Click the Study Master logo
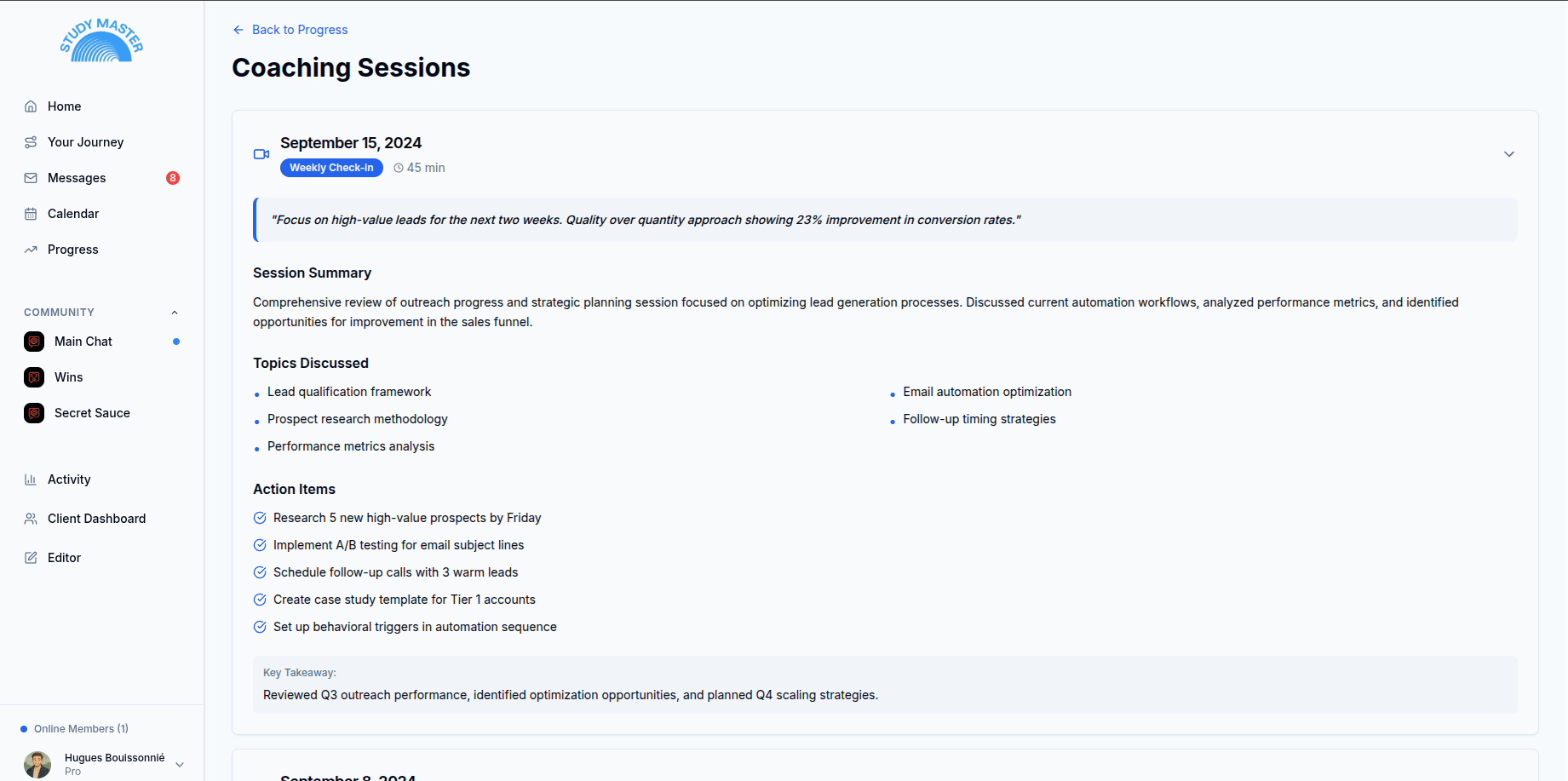 point(101,41)
